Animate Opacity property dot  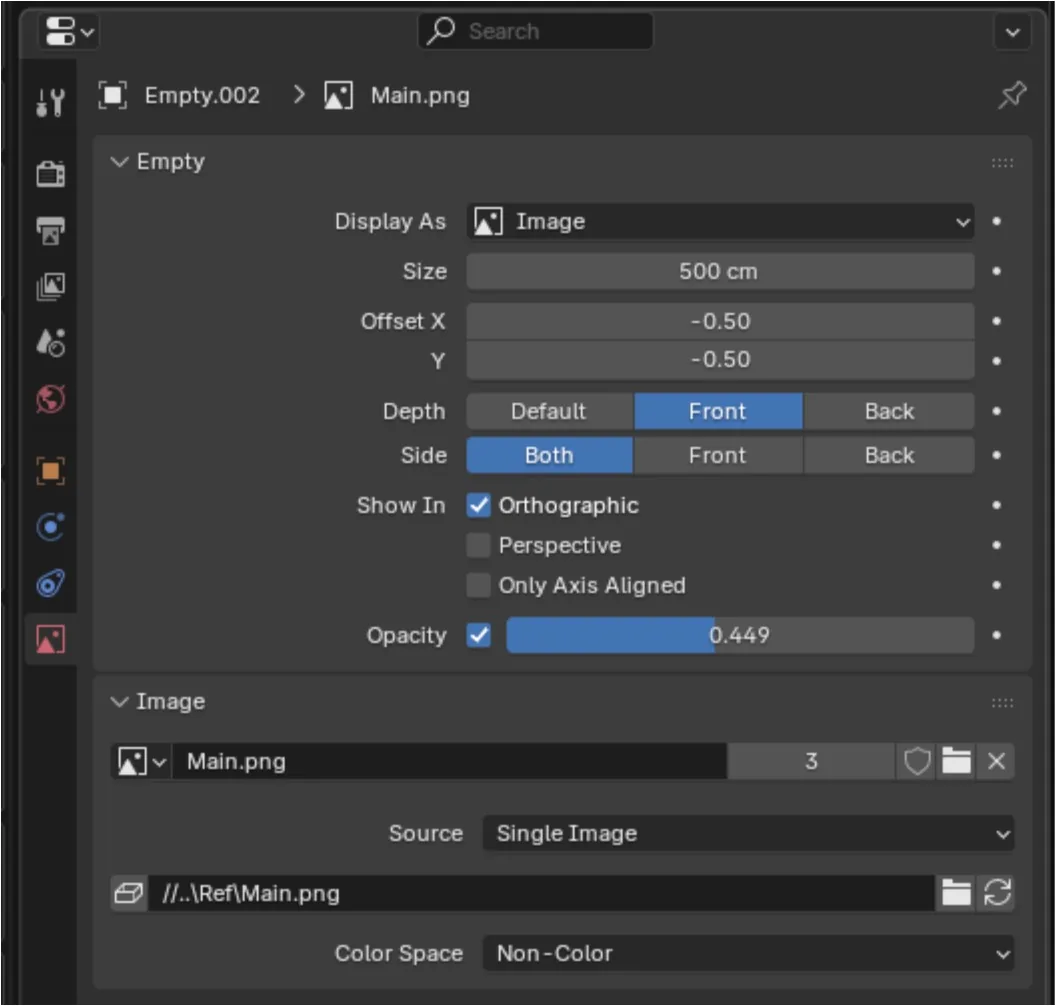[997, 635]
